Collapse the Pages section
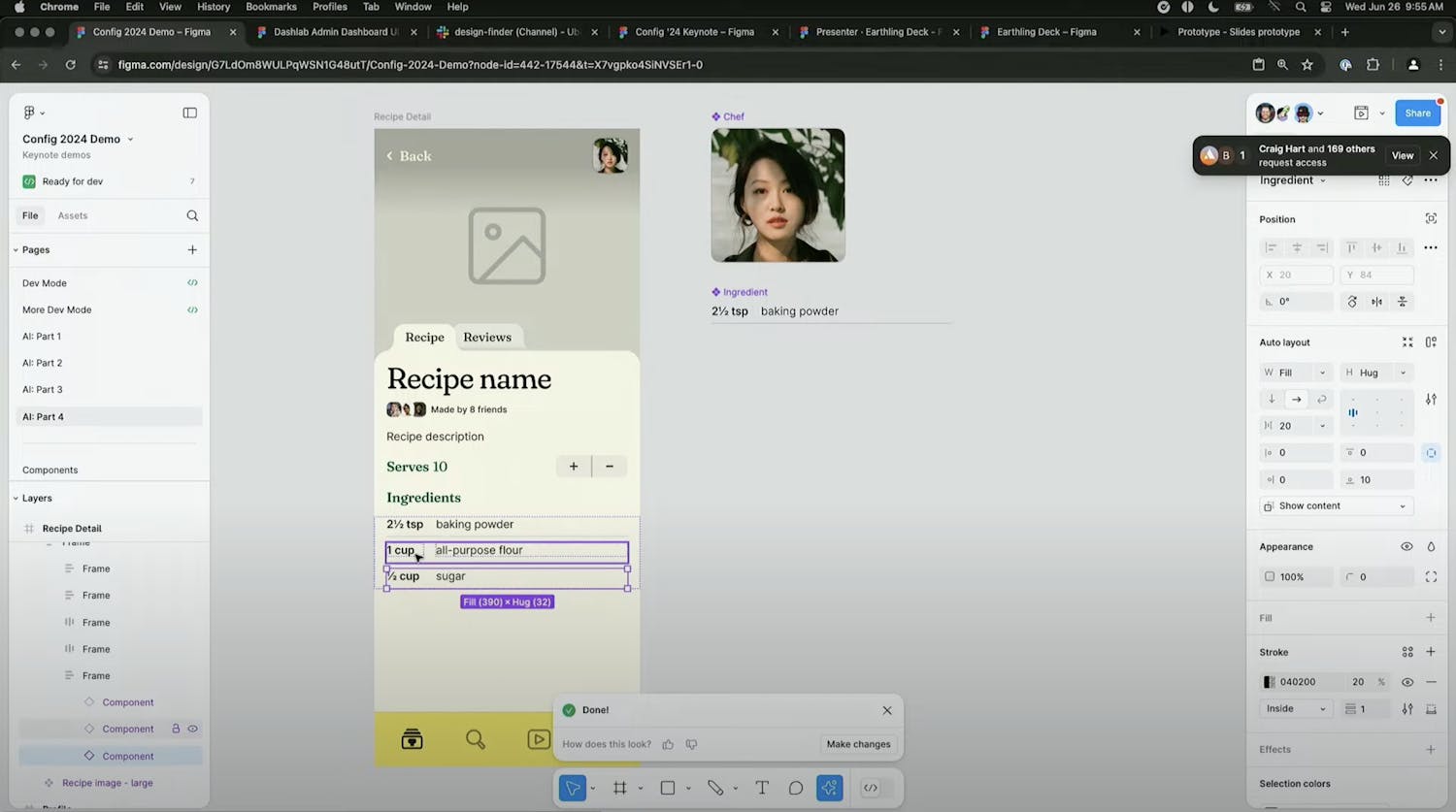The height and width of the screenshot is (812, 1456). [16, 250]
